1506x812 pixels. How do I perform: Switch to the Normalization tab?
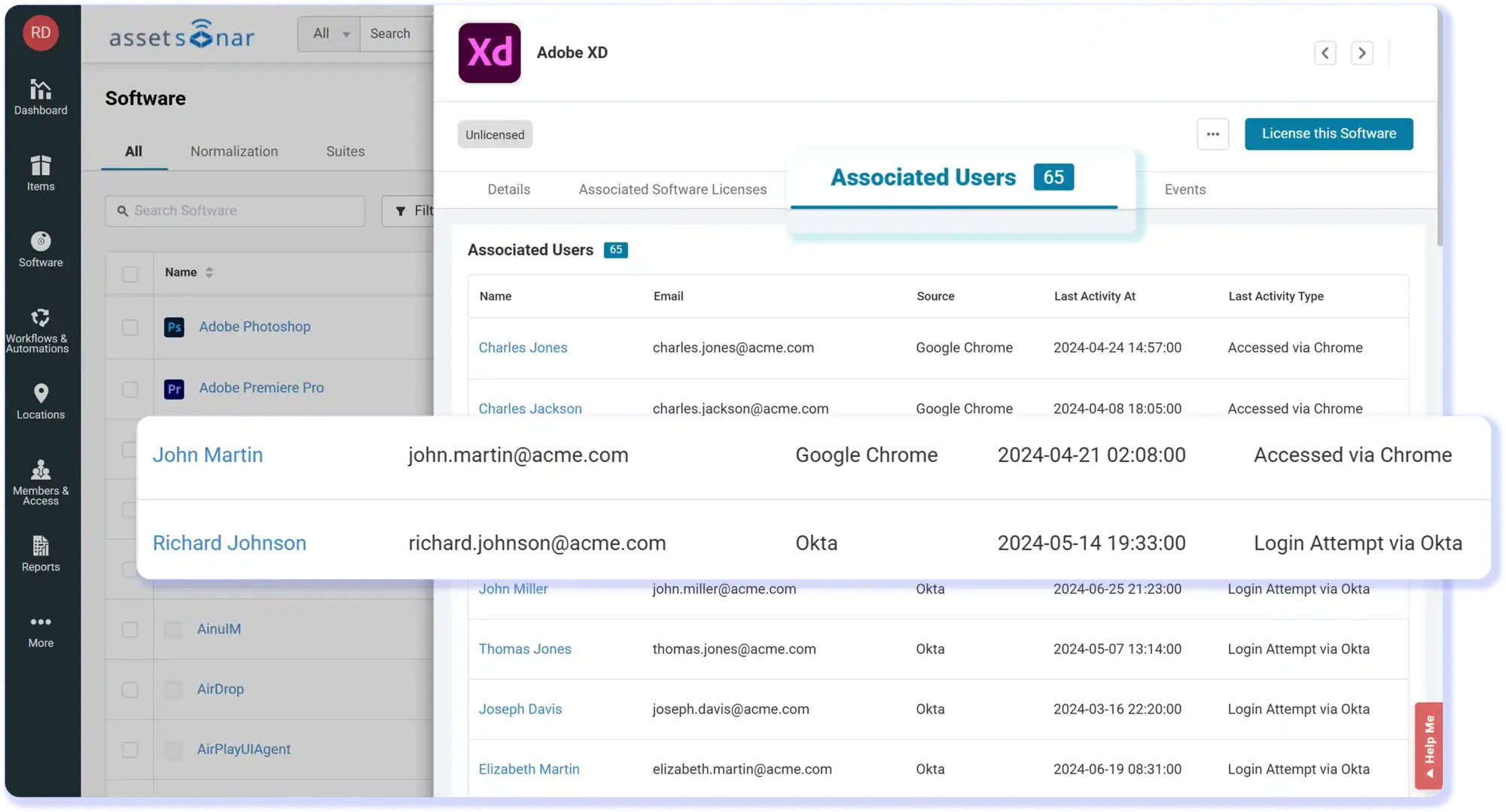[x=234, y=151]
